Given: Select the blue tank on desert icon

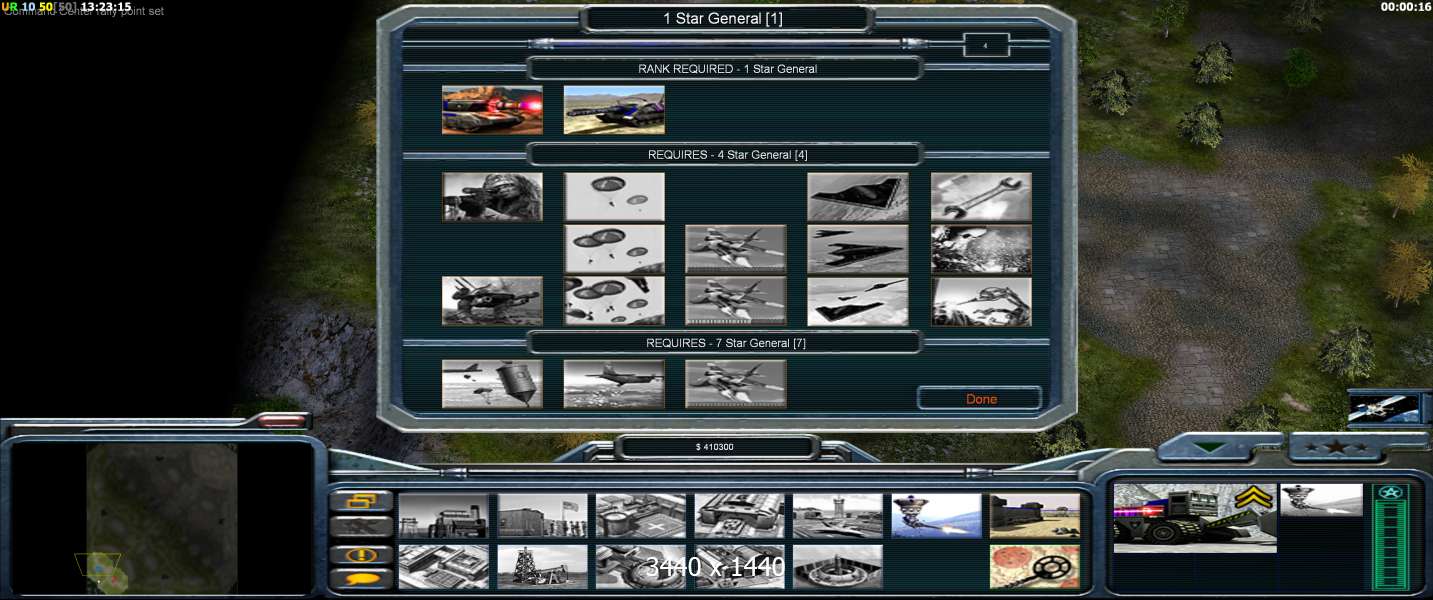Looking at the screenshot, I should (614, 110).
